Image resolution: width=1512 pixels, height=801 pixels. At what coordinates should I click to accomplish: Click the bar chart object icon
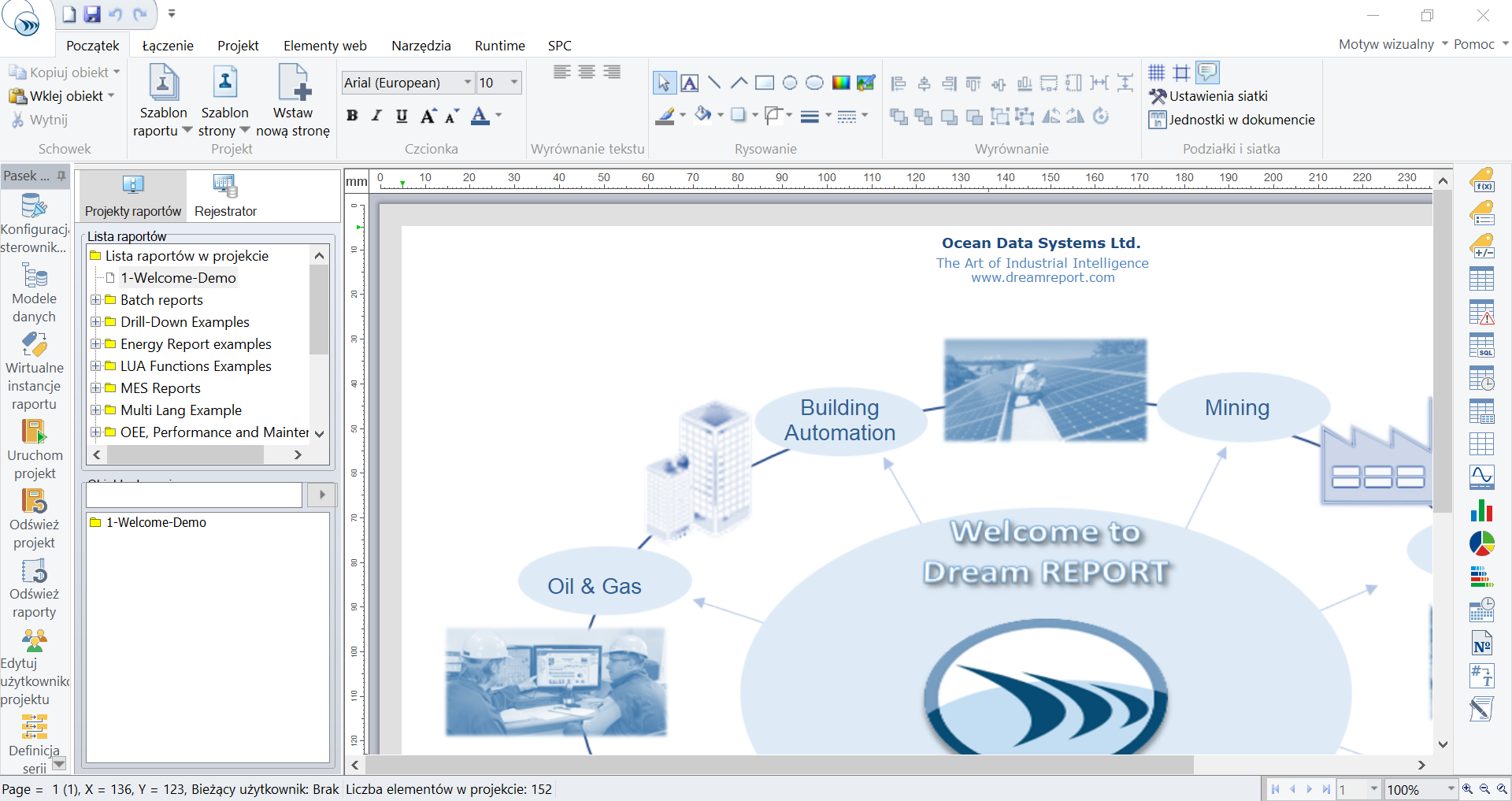[x=1481, y=510]
